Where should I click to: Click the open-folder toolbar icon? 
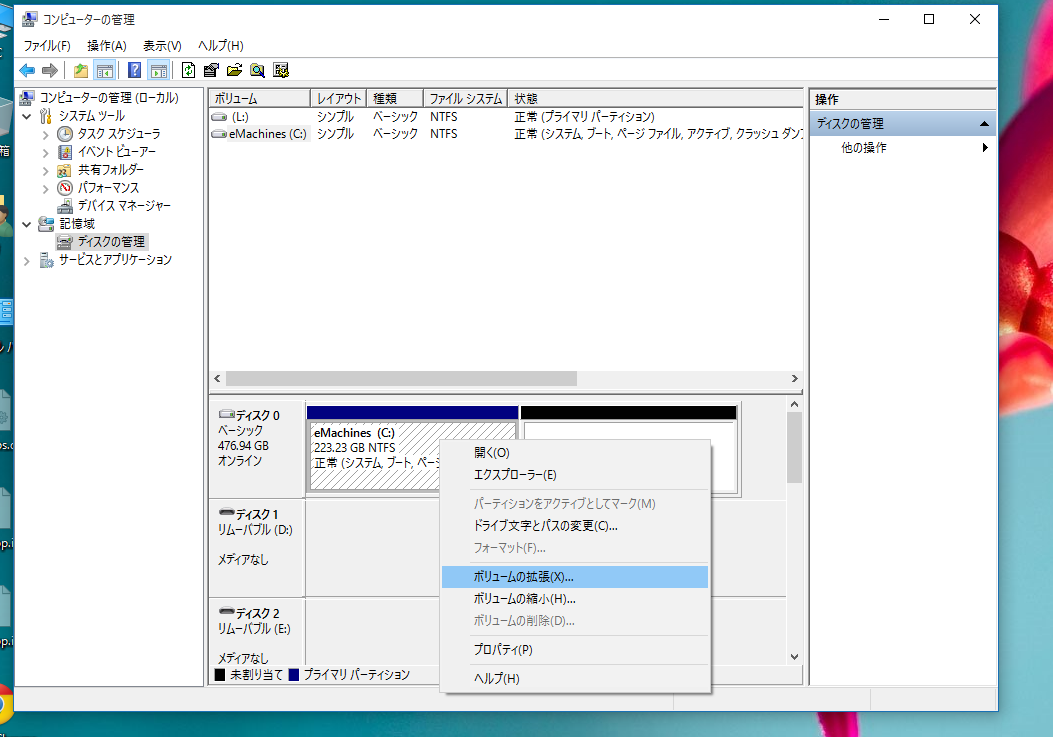click(234, 70)
